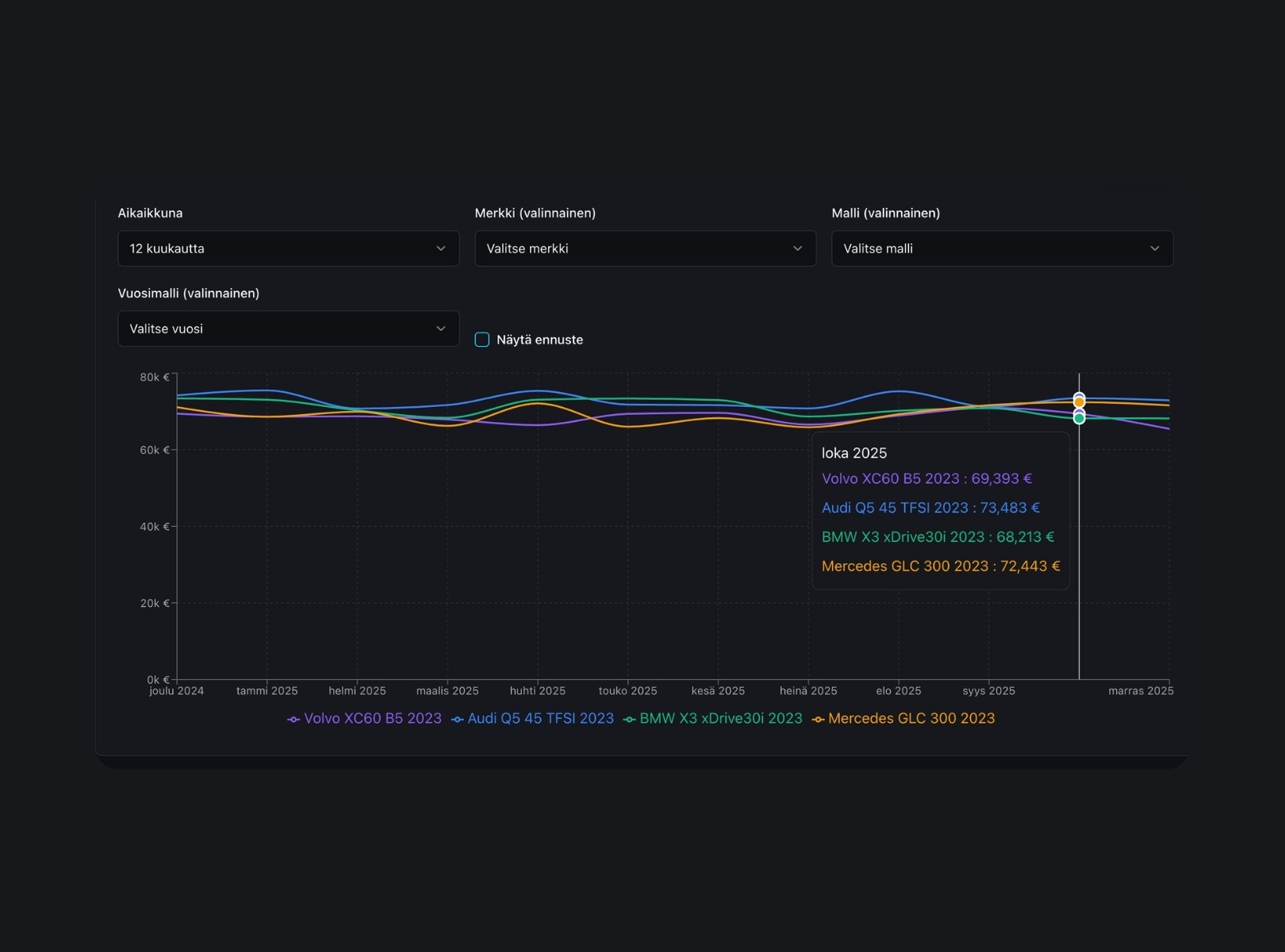Click the joulu 2024 axis label
The width and height of the screenshot is (1285, 952).
(x=177, y=691)
